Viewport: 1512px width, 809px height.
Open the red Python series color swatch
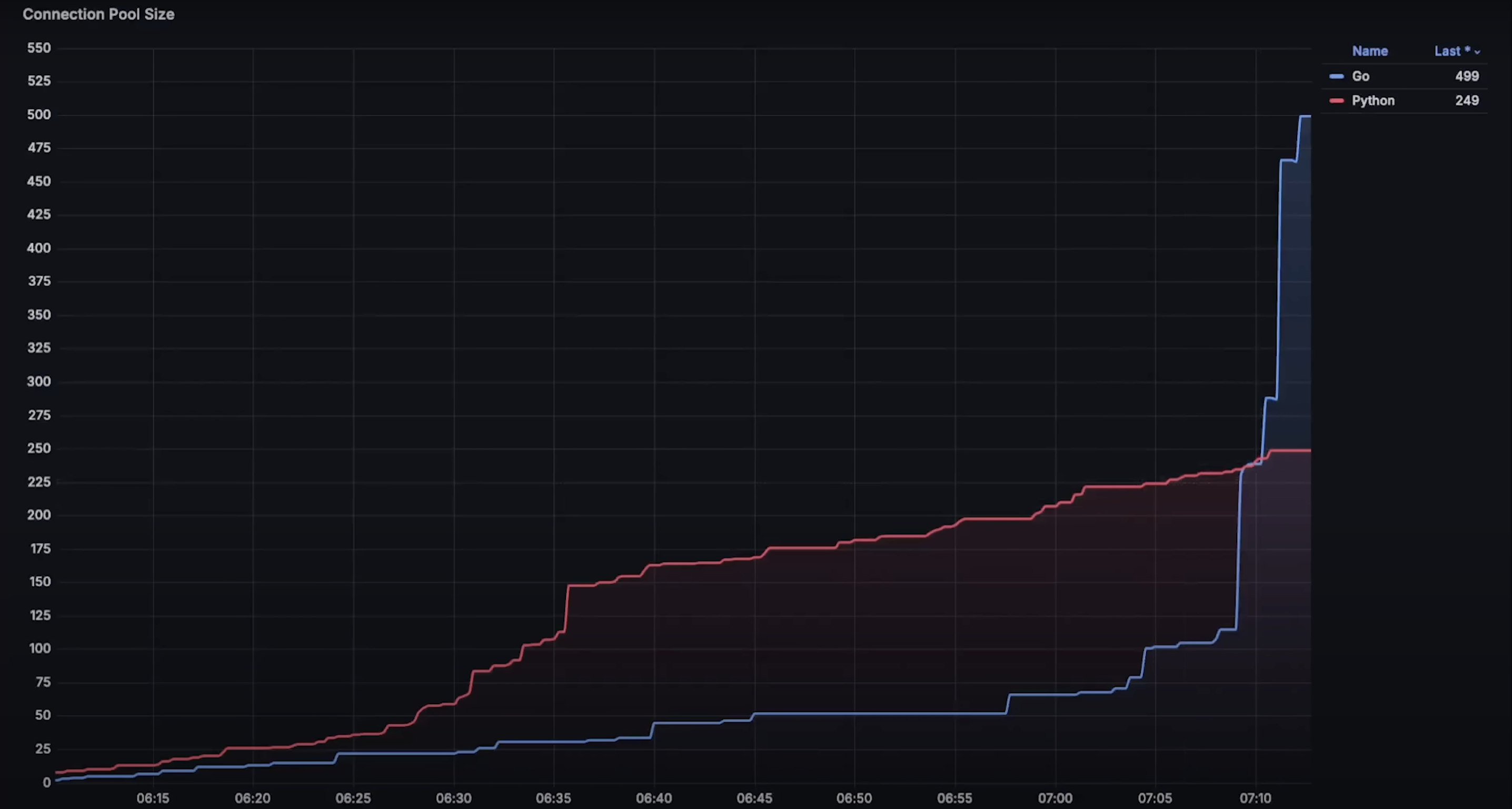(x=1337, y=101)
